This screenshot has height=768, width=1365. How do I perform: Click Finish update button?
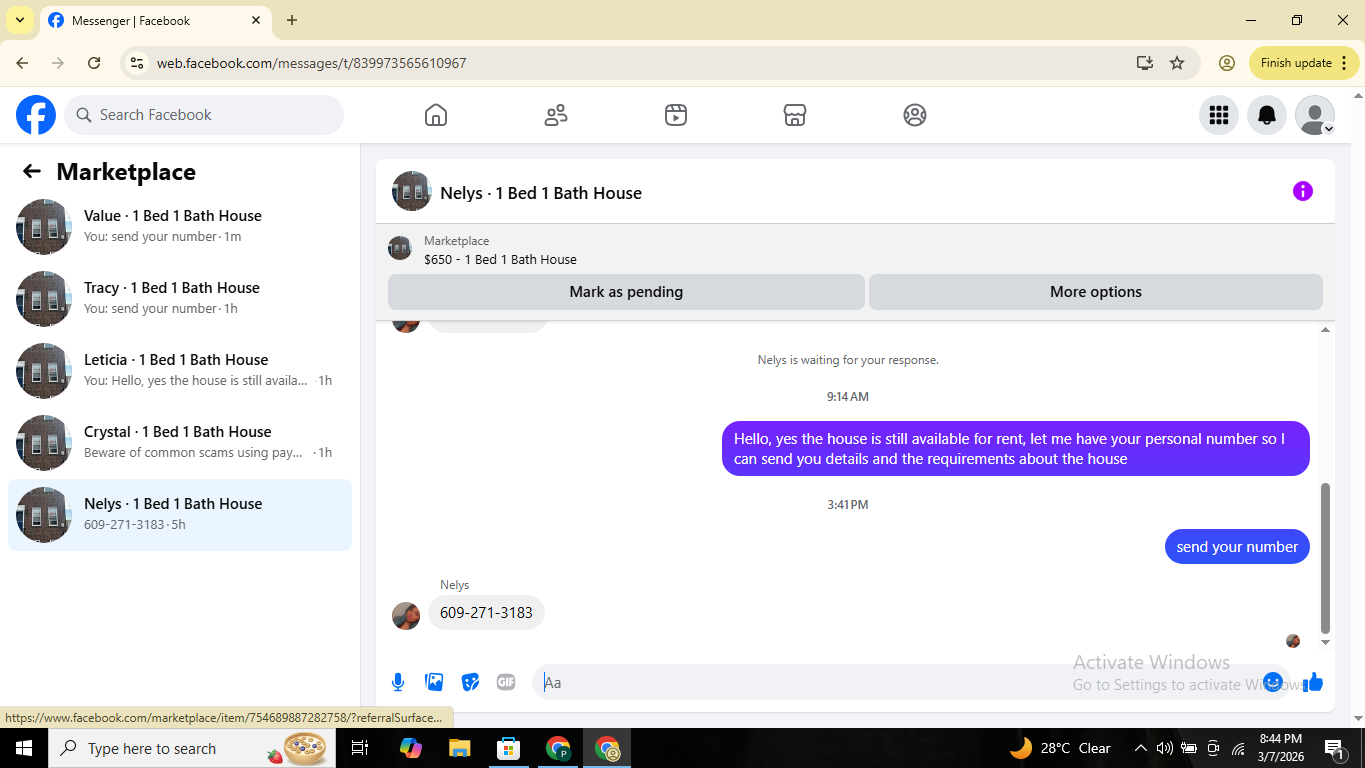click(1304, 63)
